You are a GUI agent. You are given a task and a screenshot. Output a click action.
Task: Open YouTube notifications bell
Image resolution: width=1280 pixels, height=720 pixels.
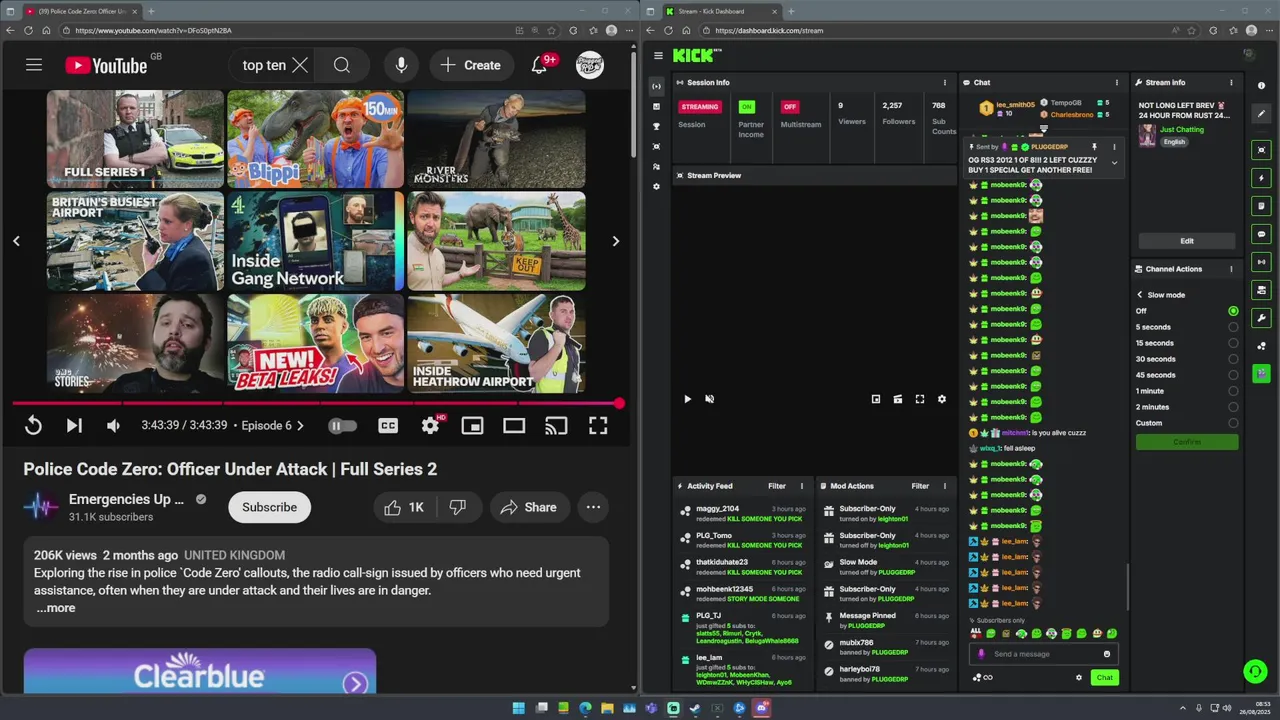click(539, 65)
